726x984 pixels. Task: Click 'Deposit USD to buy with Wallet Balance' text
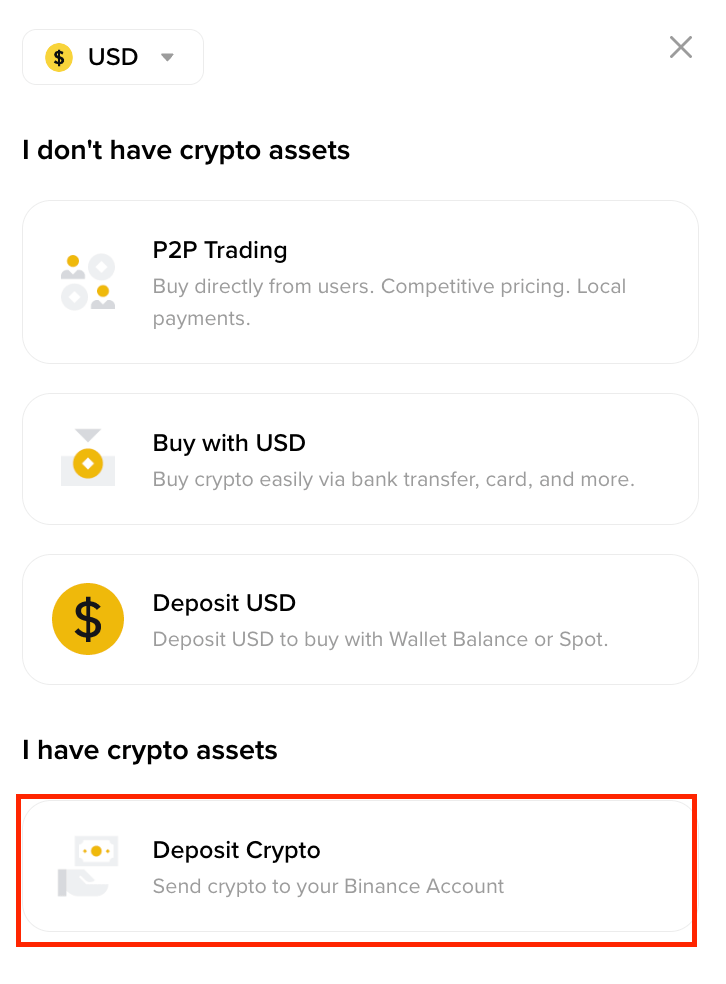coord(380,639)
